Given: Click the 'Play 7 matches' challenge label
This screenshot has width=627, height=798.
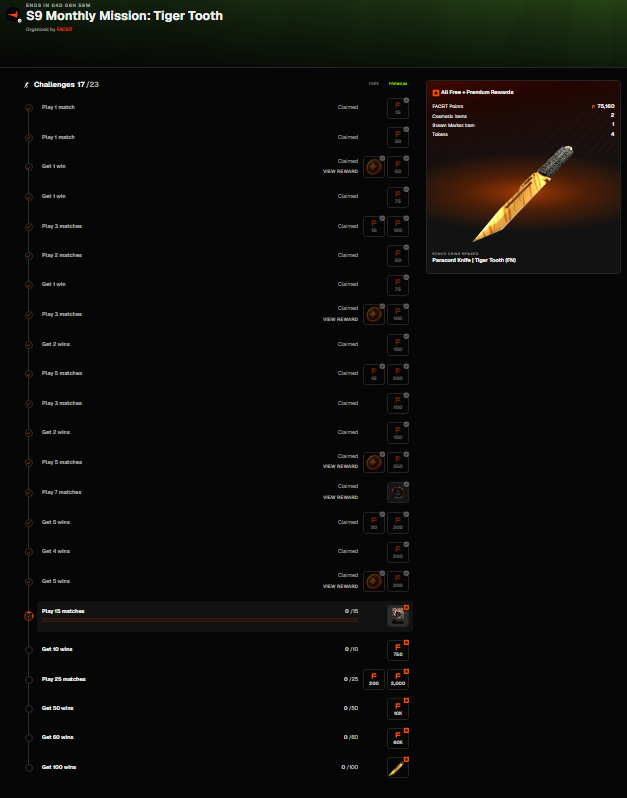Looking at the screenshot, I should (62, 492).
